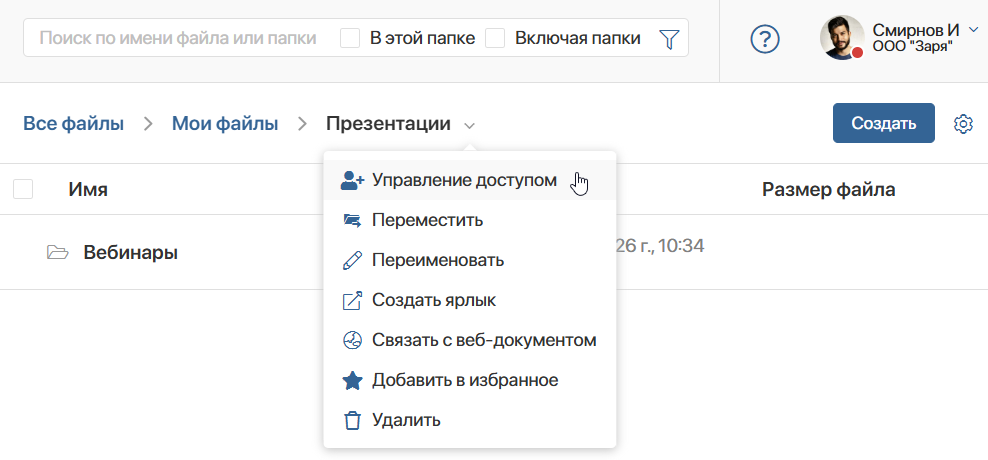The width and height of the screenshot is (988, 460).
Task: Choose 'Удалить' from the folder menu
Action: point(469,420)
